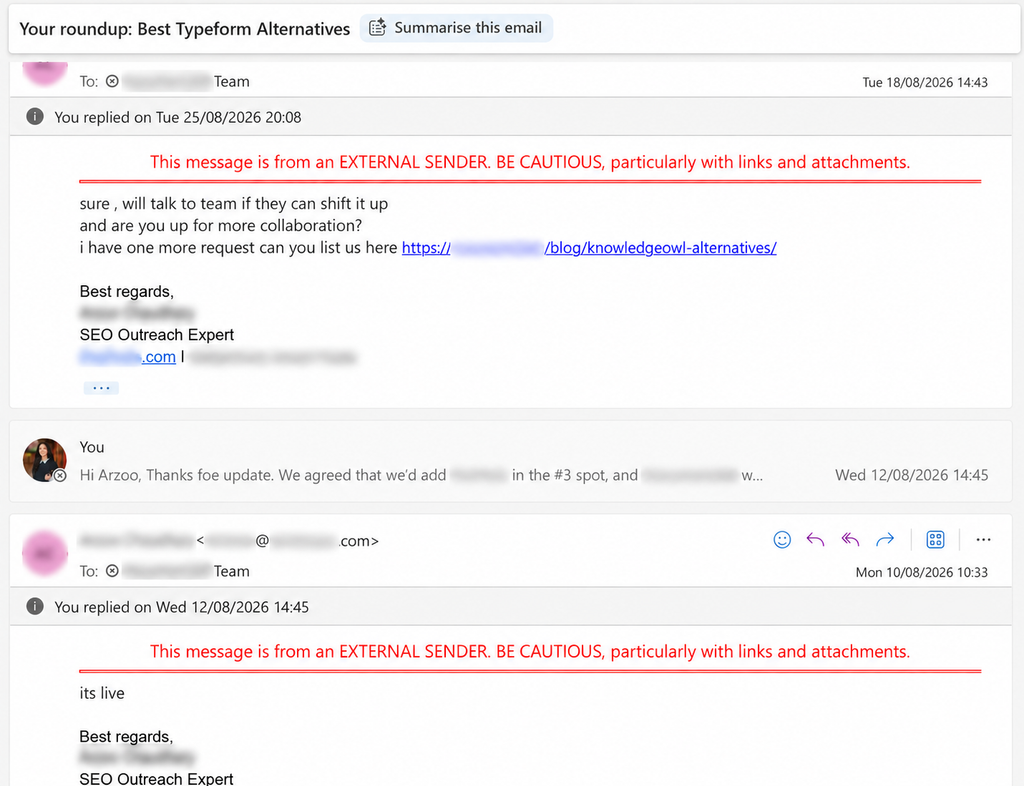Reply all with double arrow icon
The image size is (1024, 786).
point(850,540)
